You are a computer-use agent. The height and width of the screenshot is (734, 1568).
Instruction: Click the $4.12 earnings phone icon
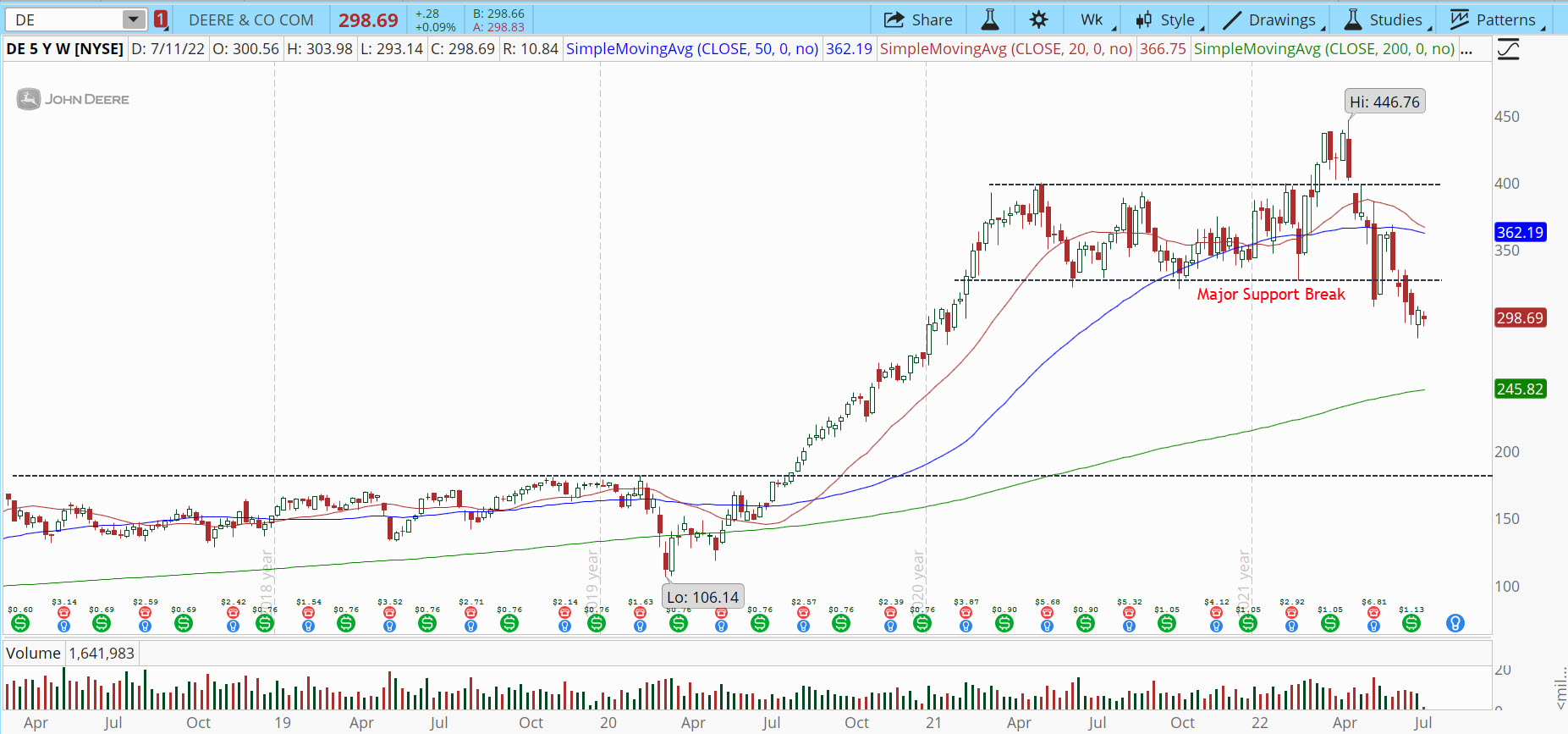[x=1216, y=613]
